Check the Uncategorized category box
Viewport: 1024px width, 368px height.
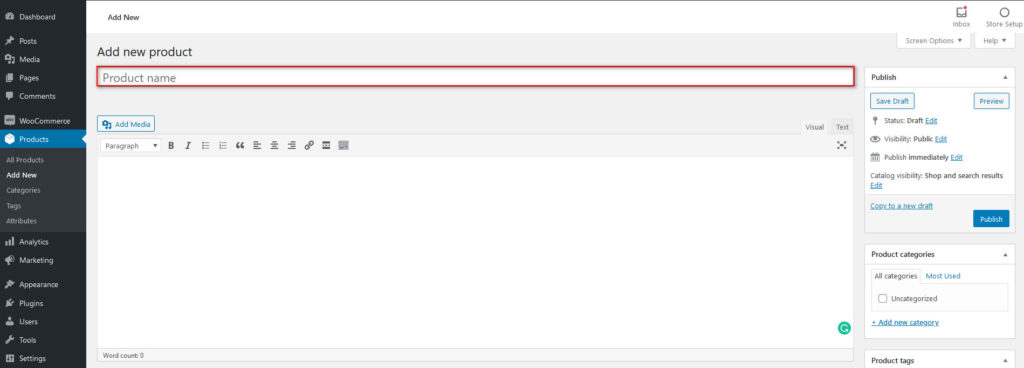(x=882, y=299)
